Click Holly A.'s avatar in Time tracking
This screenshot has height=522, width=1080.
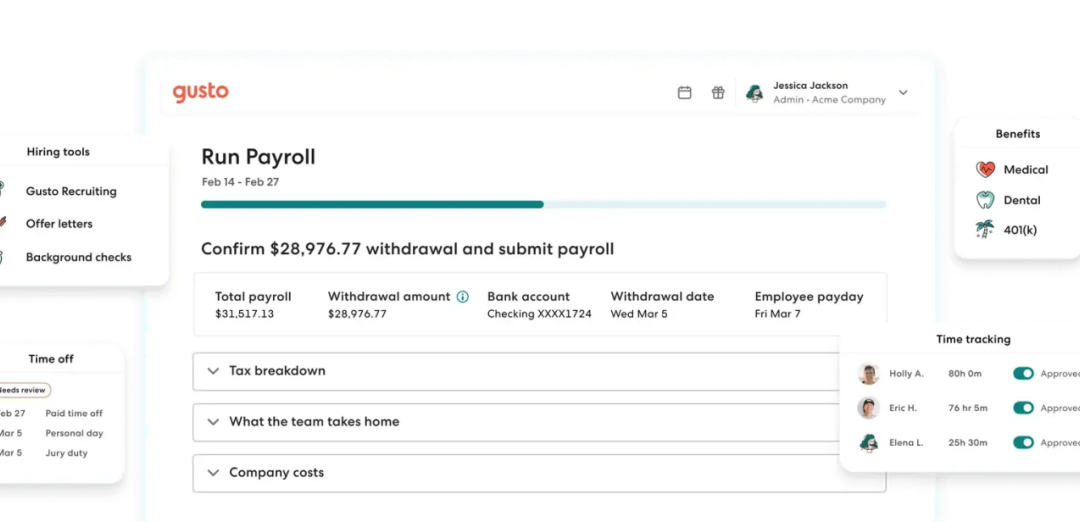pos(869,374)
